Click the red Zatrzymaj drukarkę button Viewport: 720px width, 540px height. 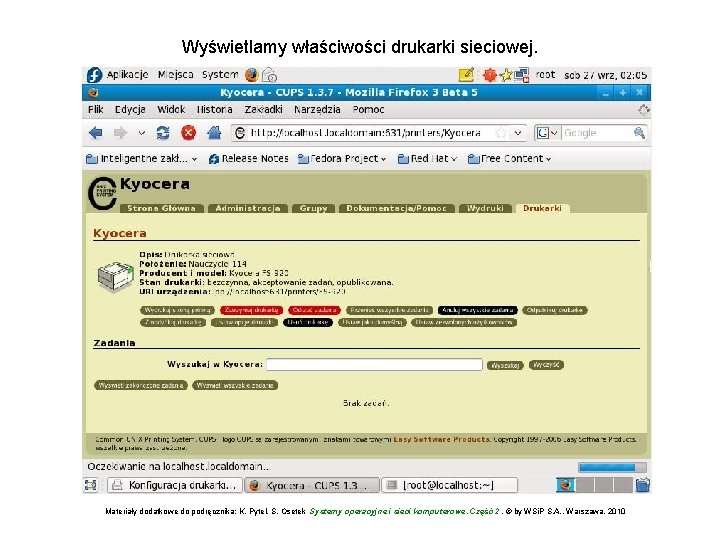pos(252,310)
